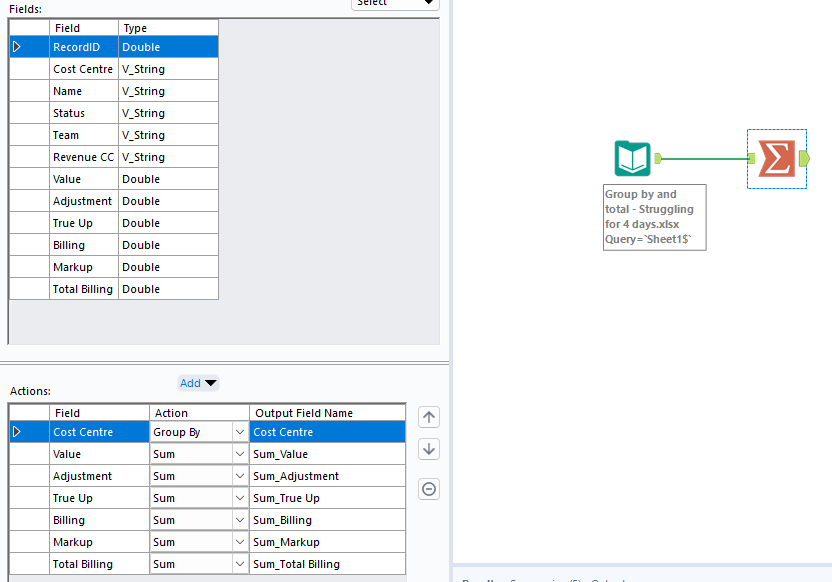Open the Sum action dropdown for Markup
The image size is (832, 582).
tap(239, 541)
